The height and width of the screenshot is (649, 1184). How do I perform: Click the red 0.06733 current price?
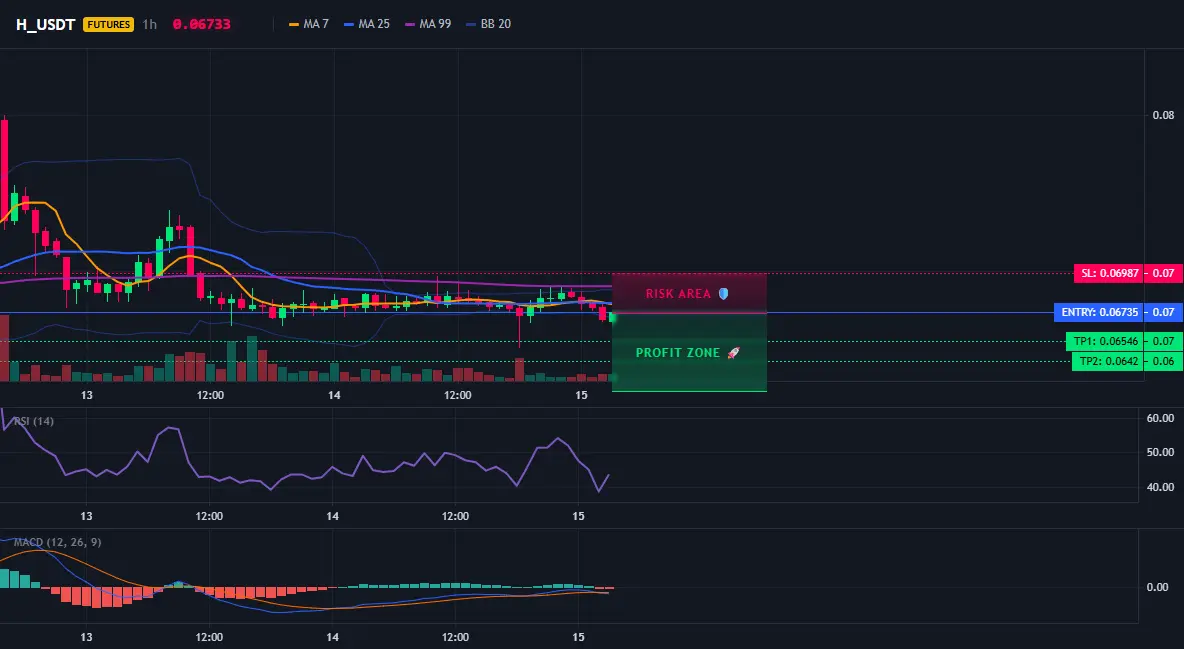pos(202,24)
